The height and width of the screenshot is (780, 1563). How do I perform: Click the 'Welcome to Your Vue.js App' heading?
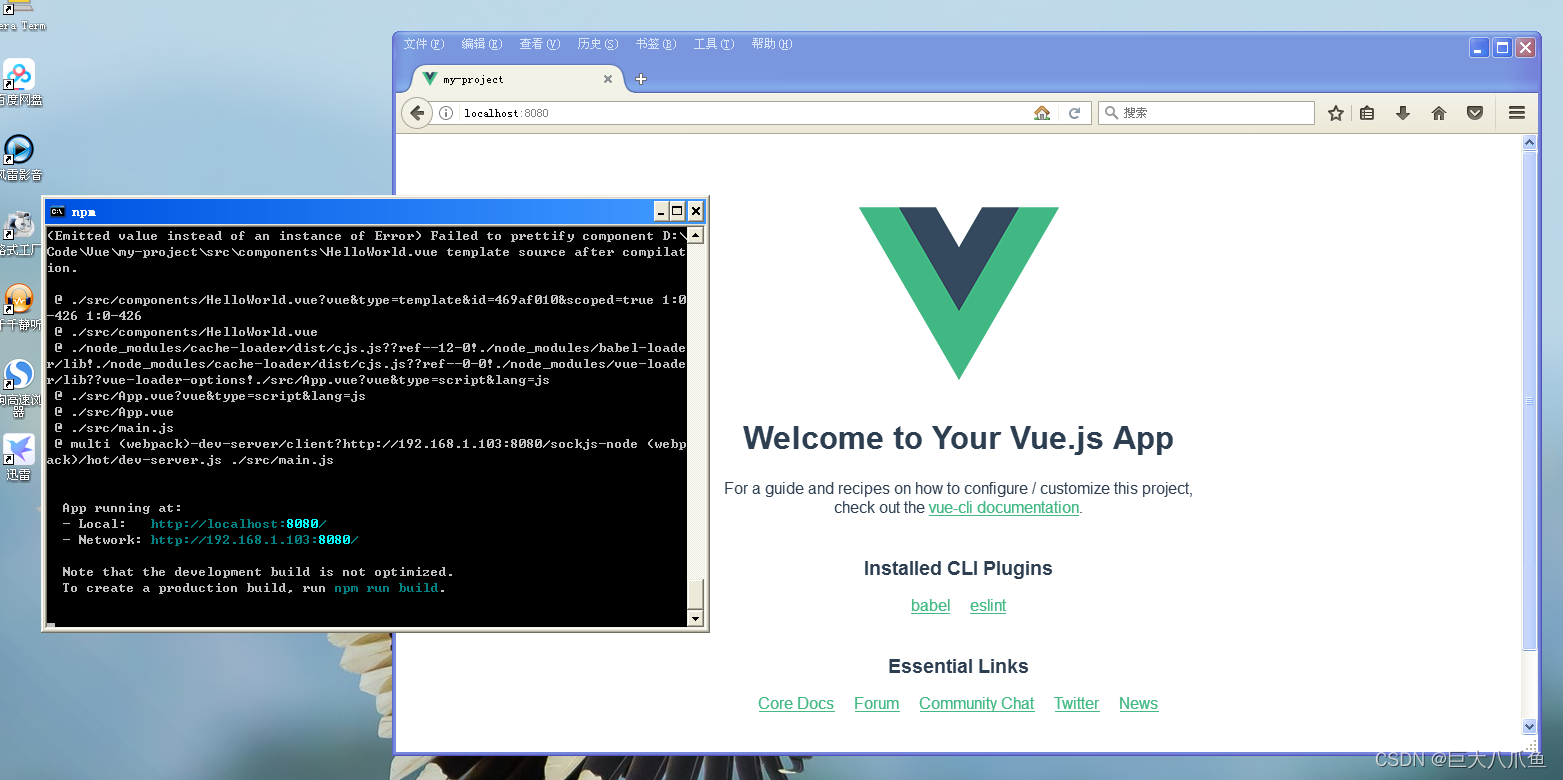tap(958, 438)
